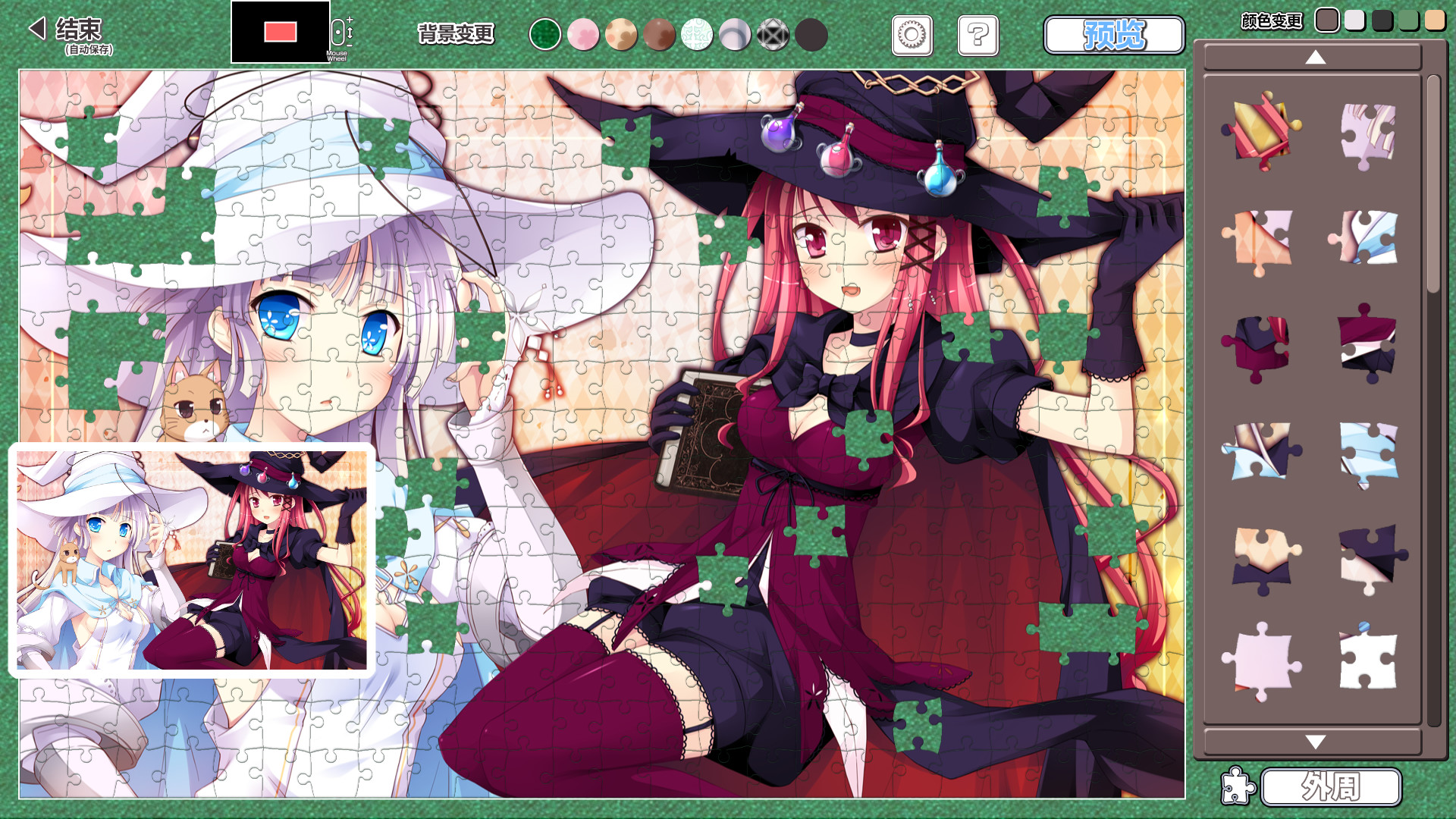Pick the light blue striped puzzle piece

click(x=1368, y=452)
